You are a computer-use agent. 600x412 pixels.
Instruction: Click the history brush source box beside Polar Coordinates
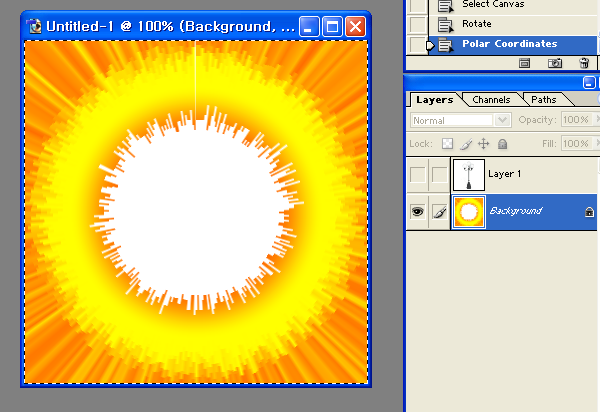click(x=417, y=45)
